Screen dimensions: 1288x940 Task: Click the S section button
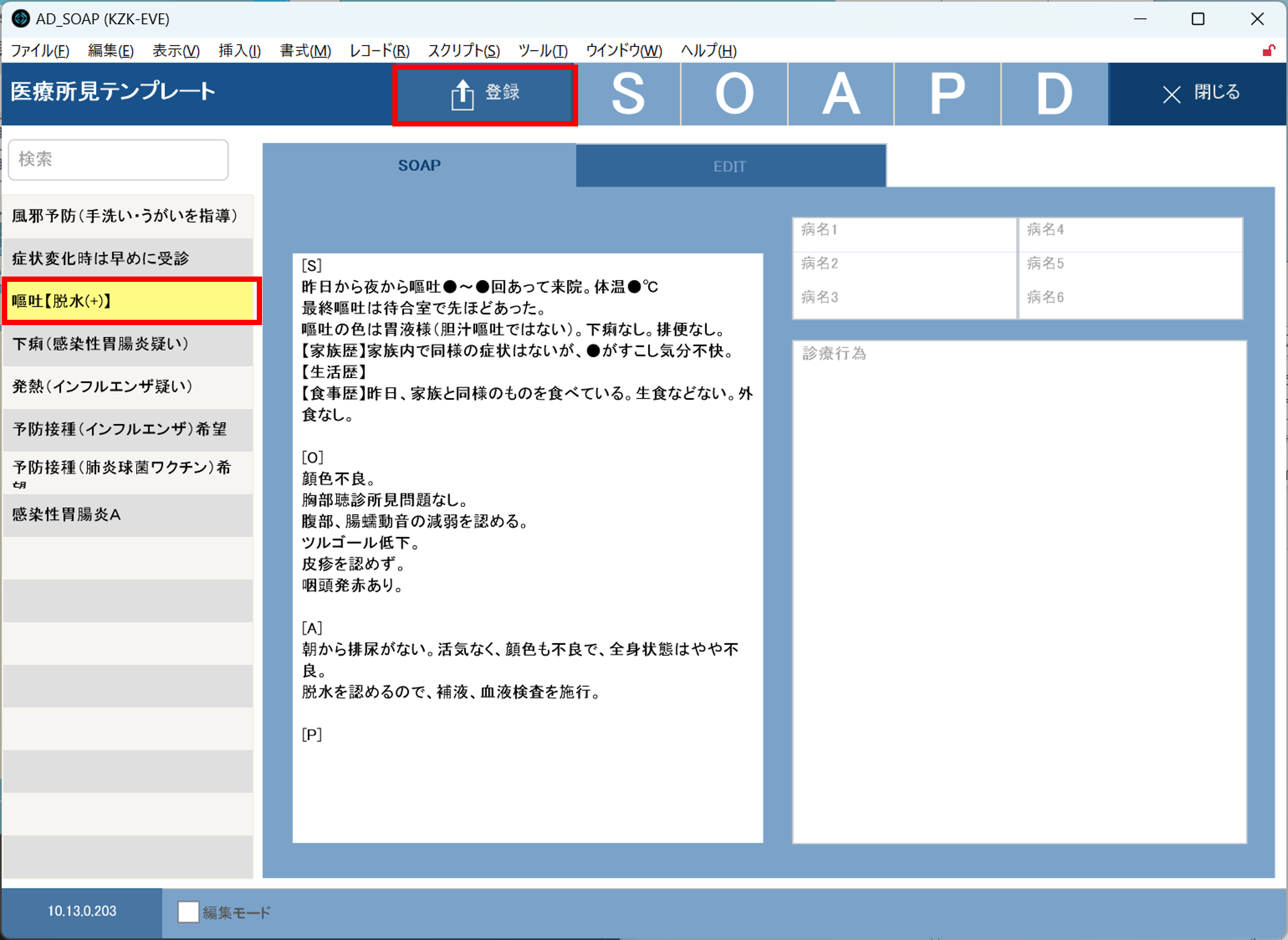[x=628, y=94]
